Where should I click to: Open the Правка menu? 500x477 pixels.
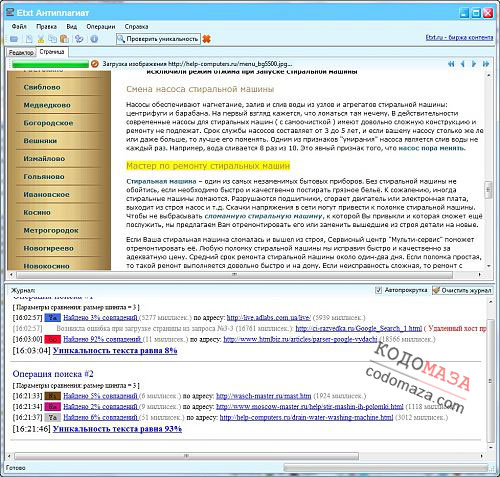click(46, 26)
